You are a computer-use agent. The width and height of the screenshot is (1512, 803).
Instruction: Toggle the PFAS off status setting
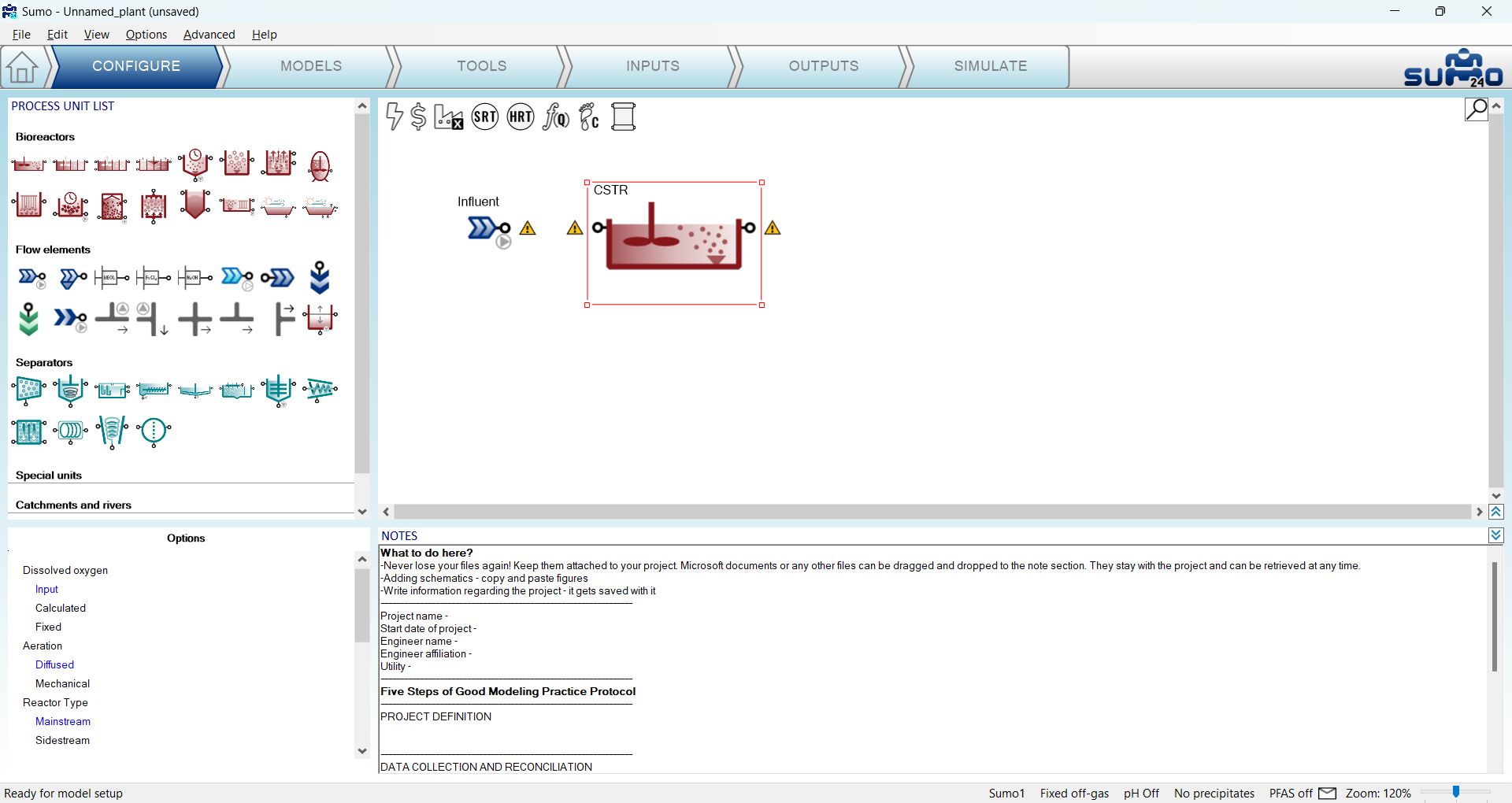point(1291,794)
